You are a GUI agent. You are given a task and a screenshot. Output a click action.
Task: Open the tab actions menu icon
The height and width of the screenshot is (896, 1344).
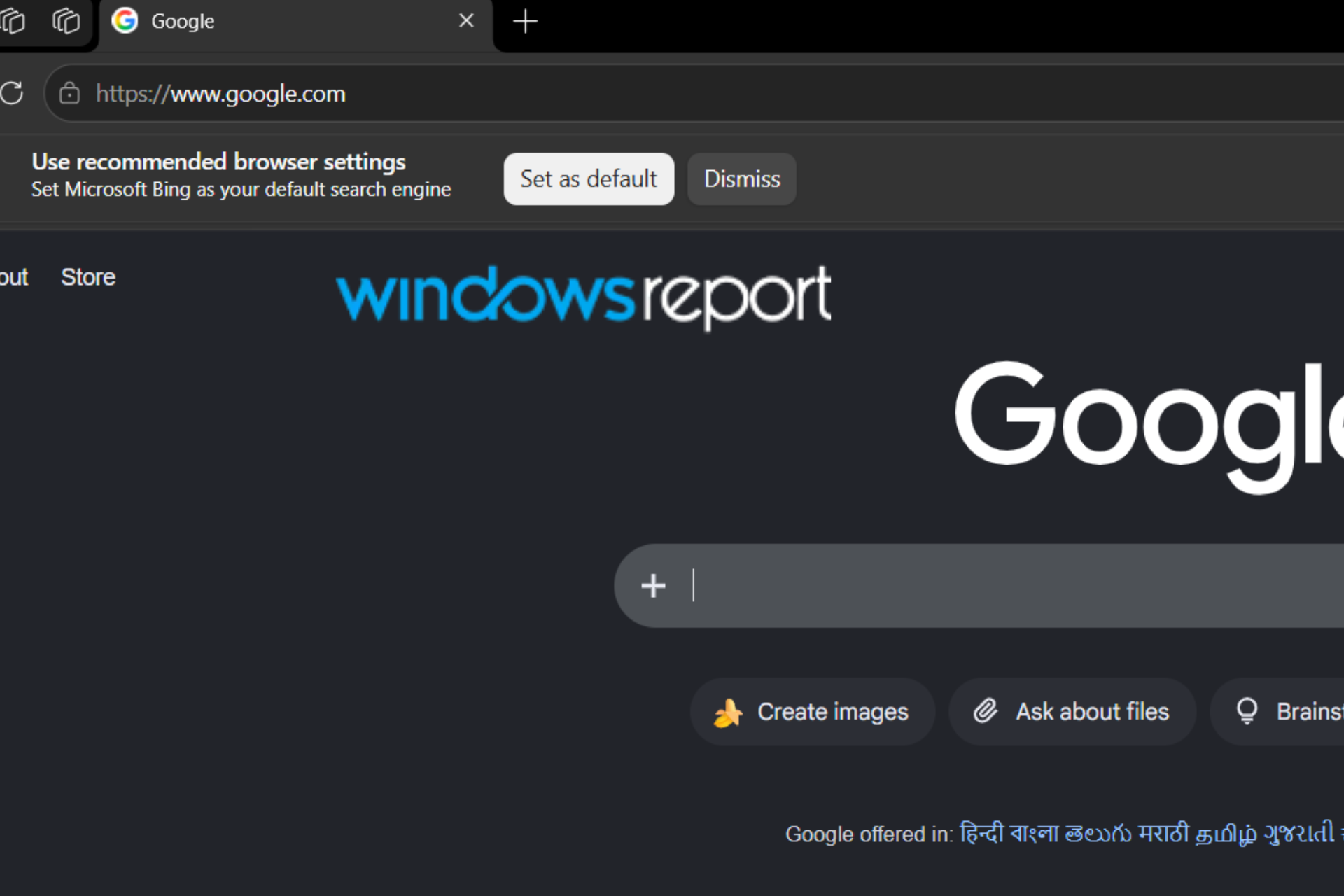point(66,21)
